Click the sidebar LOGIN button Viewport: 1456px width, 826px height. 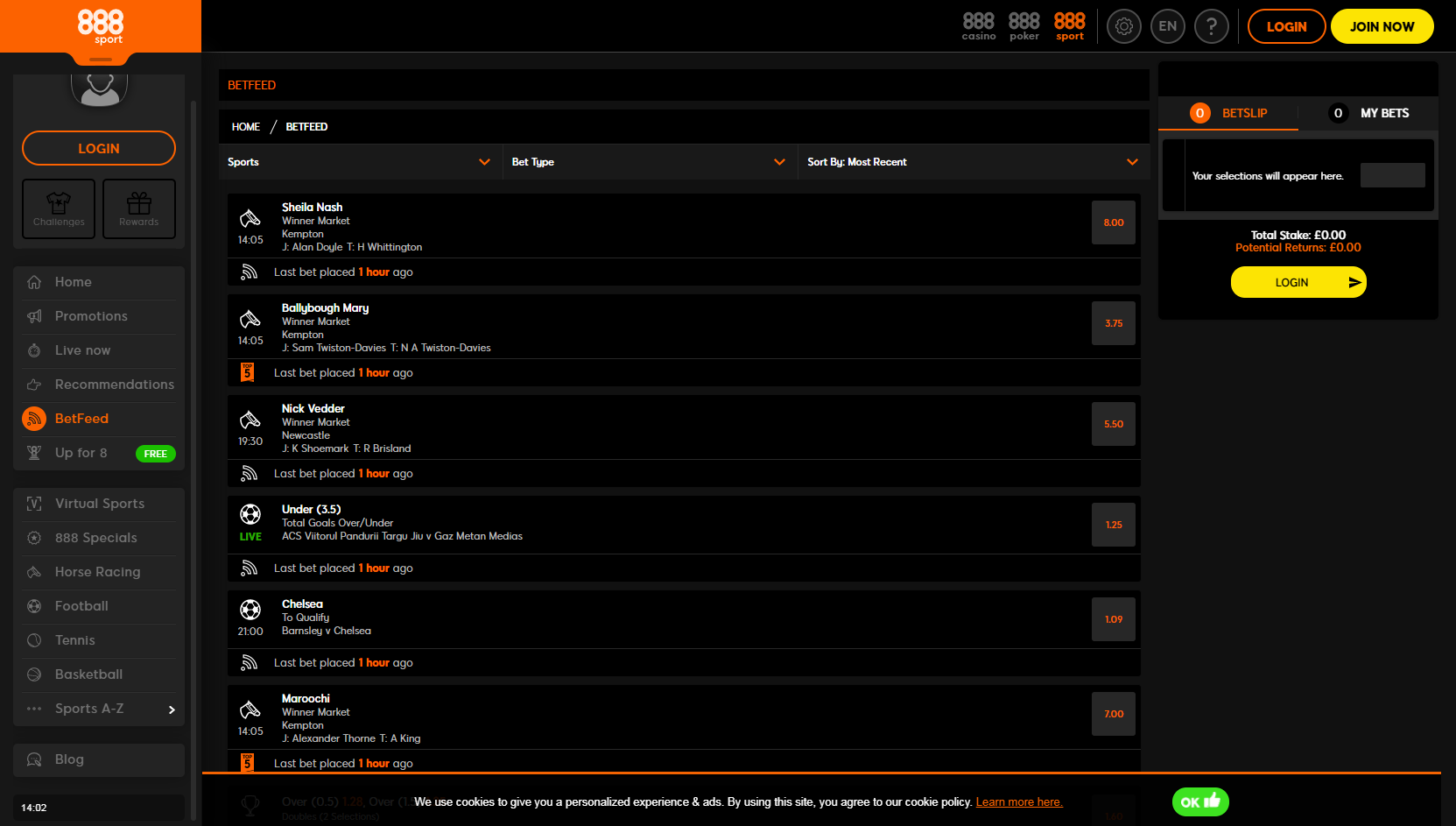(99, 148)
